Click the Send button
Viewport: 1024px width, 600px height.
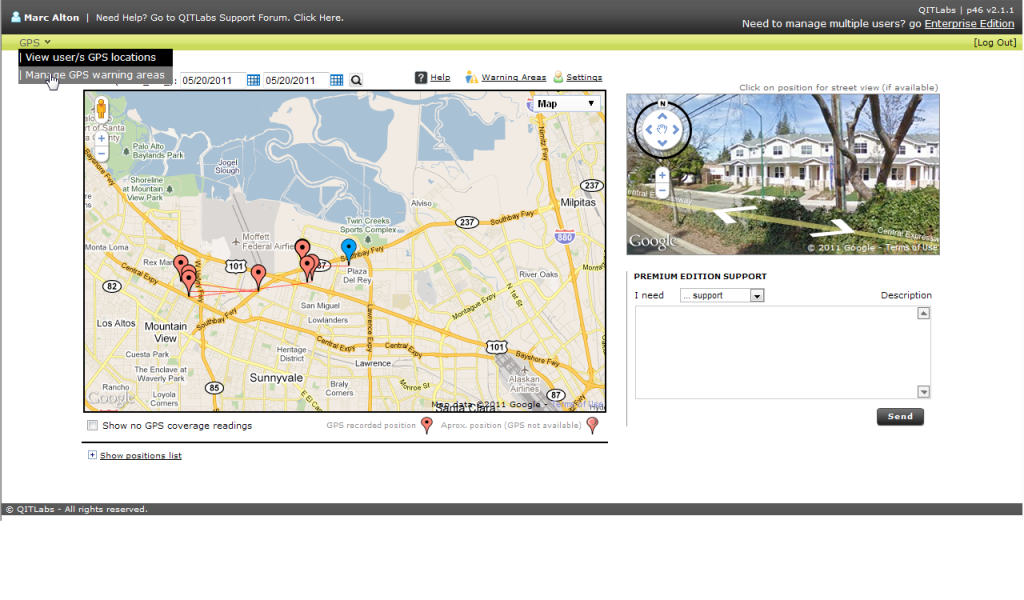pos(899,417)
